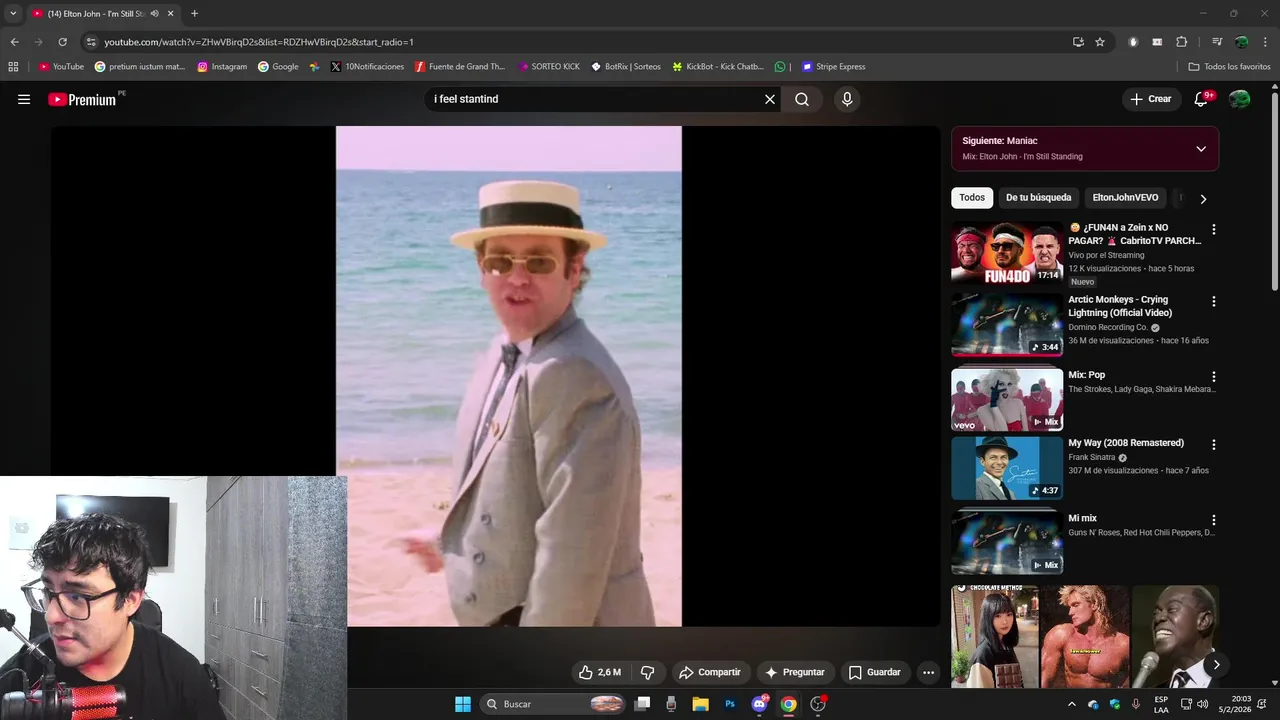1280x720 pixels.
Task: Open YouTube notifications bell
Action: point(1202,99)
